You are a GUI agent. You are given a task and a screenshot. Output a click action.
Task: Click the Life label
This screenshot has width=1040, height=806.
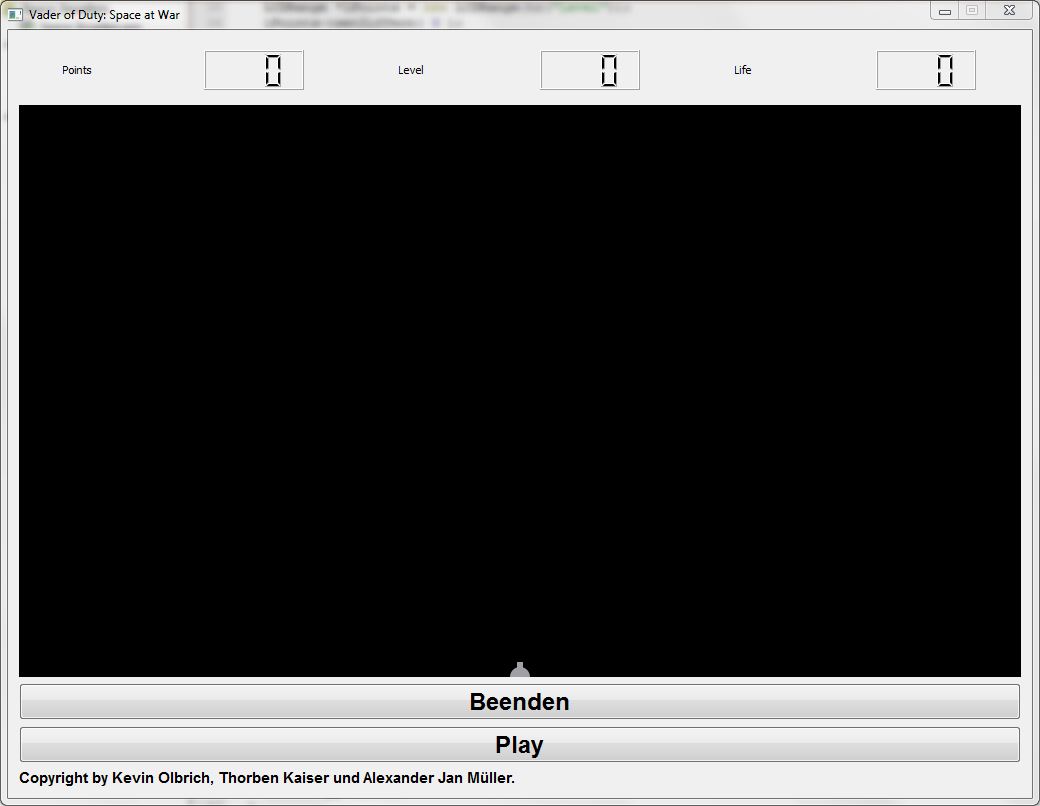742,70
